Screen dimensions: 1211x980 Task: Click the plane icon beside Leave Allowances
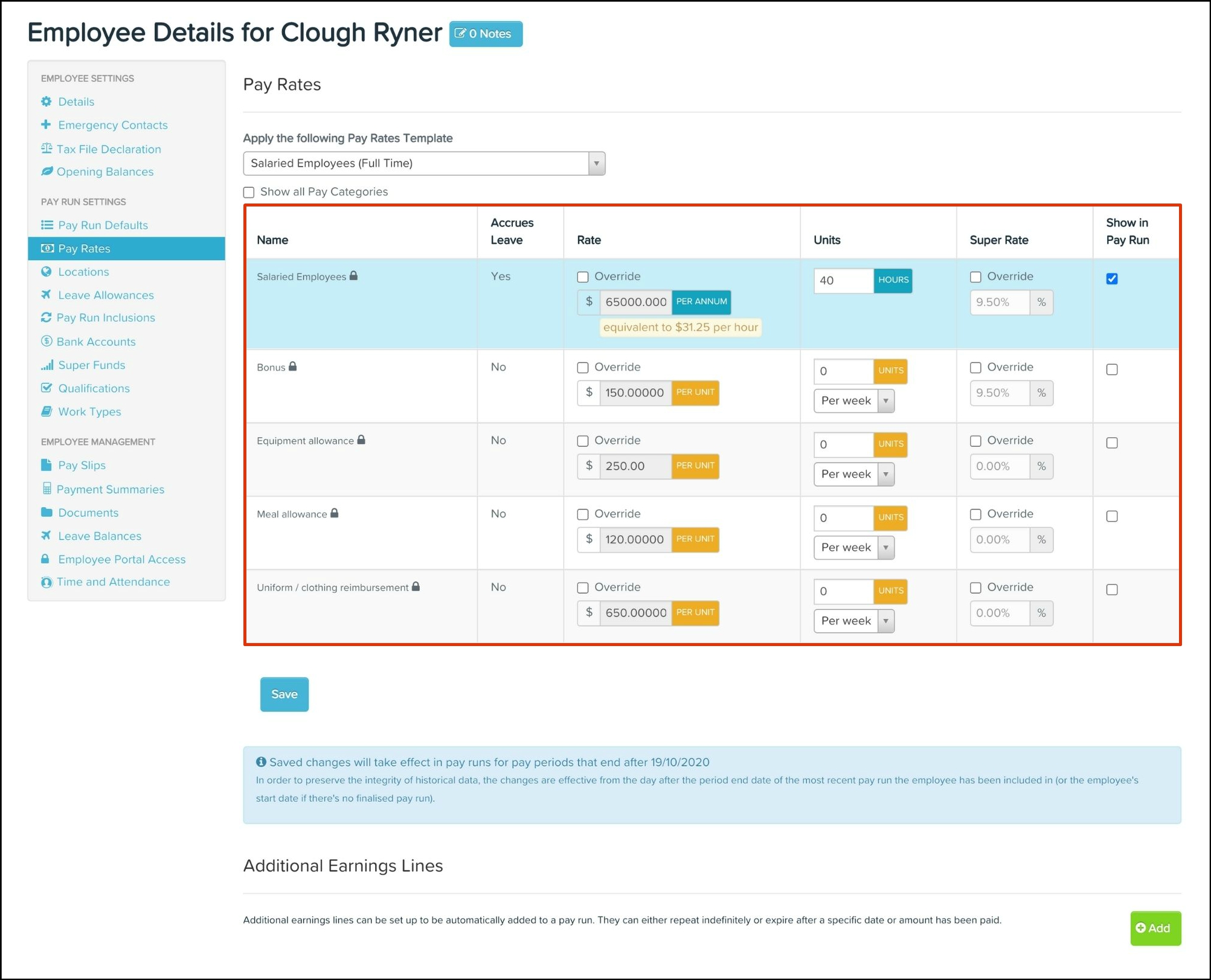(47, 295)
